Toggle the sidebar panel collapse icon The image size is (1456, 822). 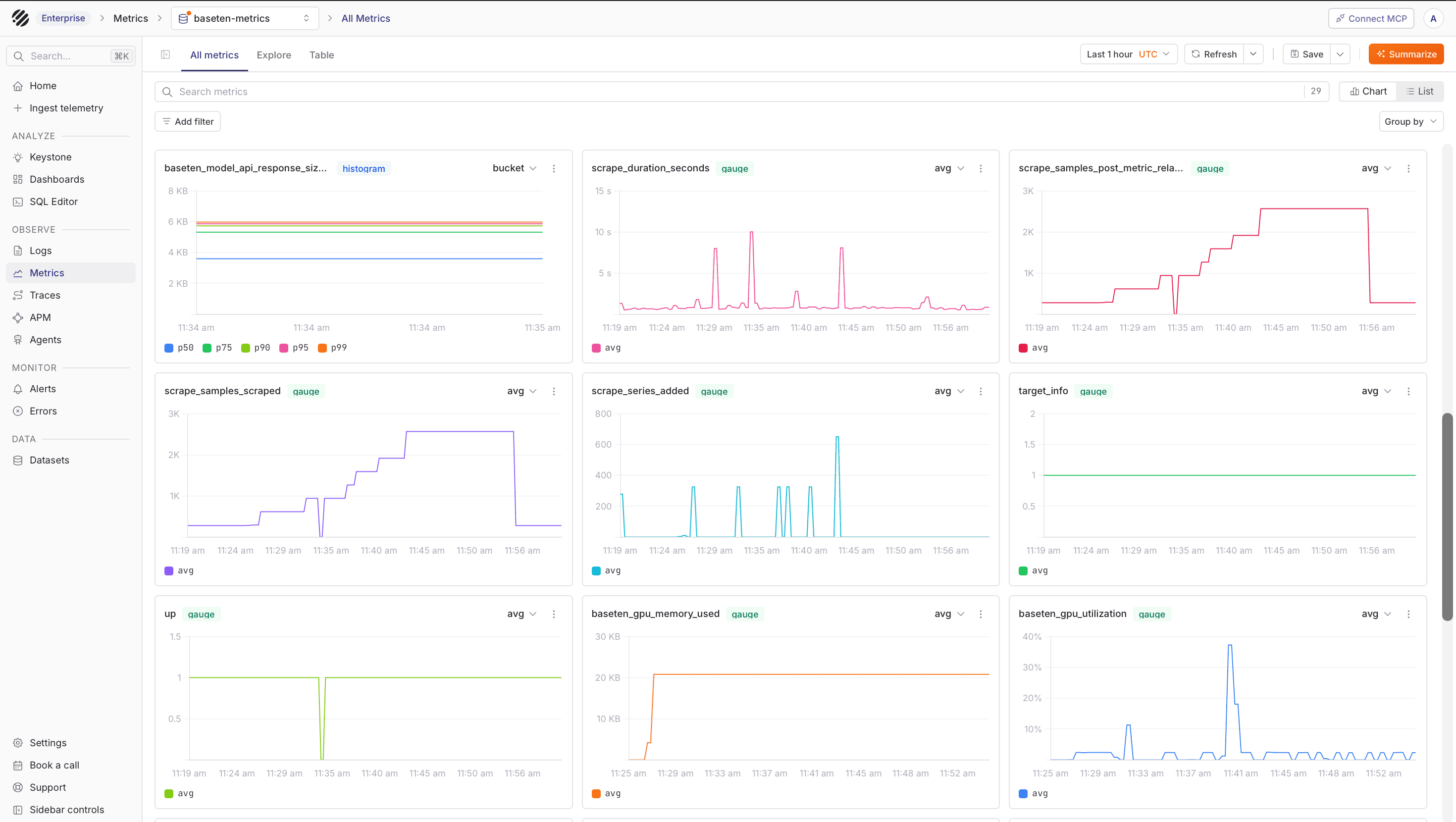[165, 55]
